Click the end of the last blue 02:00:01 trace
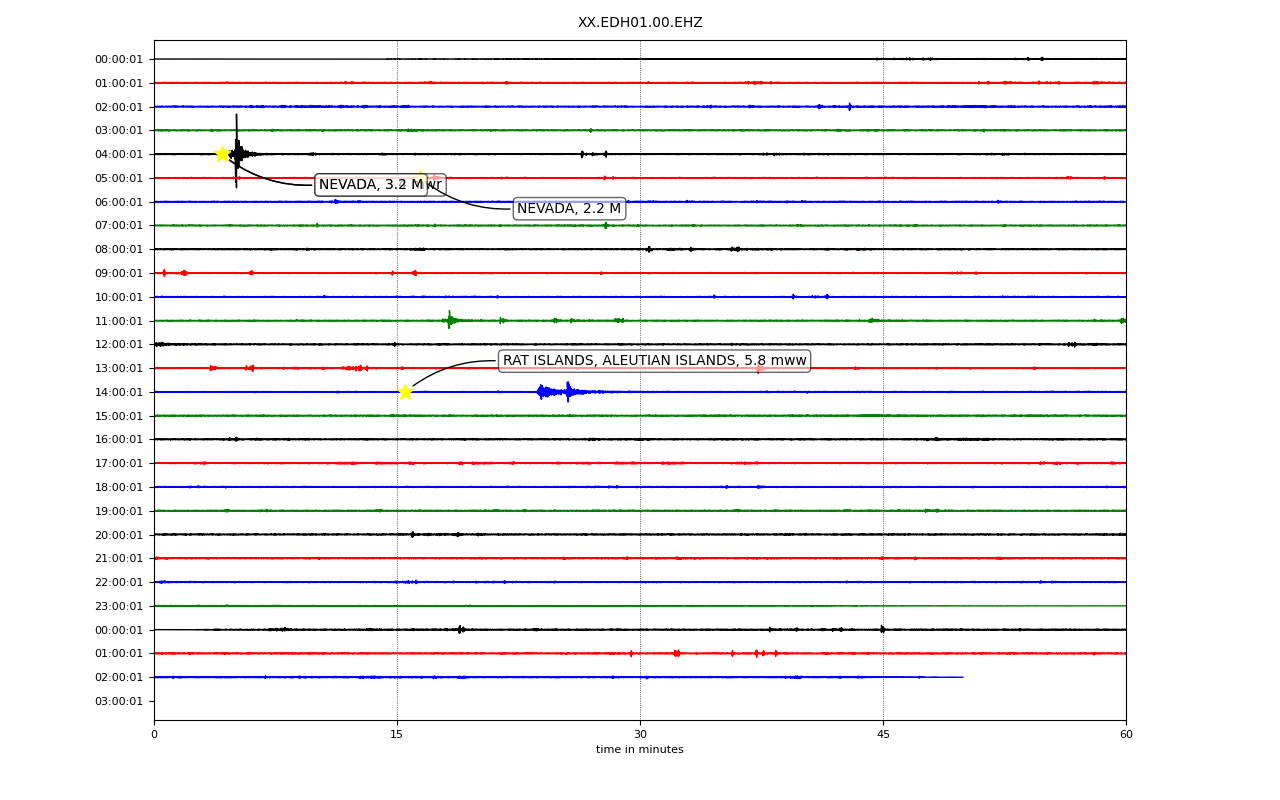This screenshot has width=1280, height=800. click(x=962, y=677)
